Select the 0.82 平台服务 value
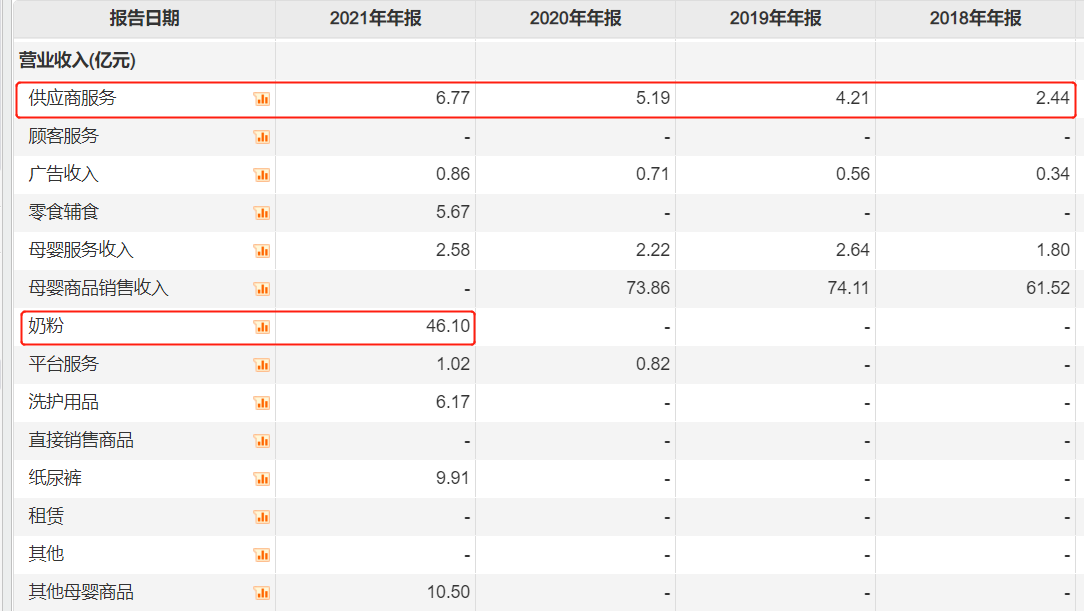The image size is (1084, 611). click(653, 364)
